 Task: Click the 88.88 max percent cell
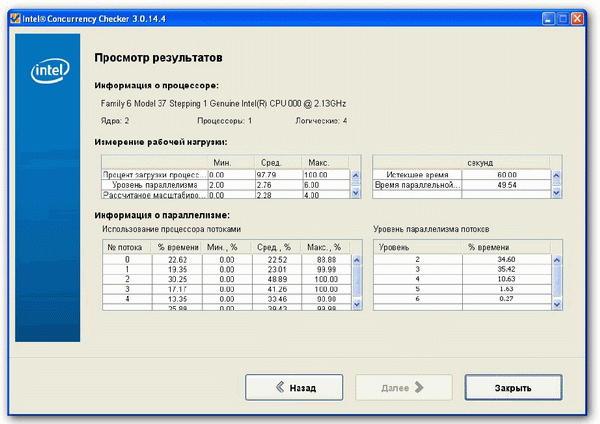pyautogui.click(x=326, y=260)
